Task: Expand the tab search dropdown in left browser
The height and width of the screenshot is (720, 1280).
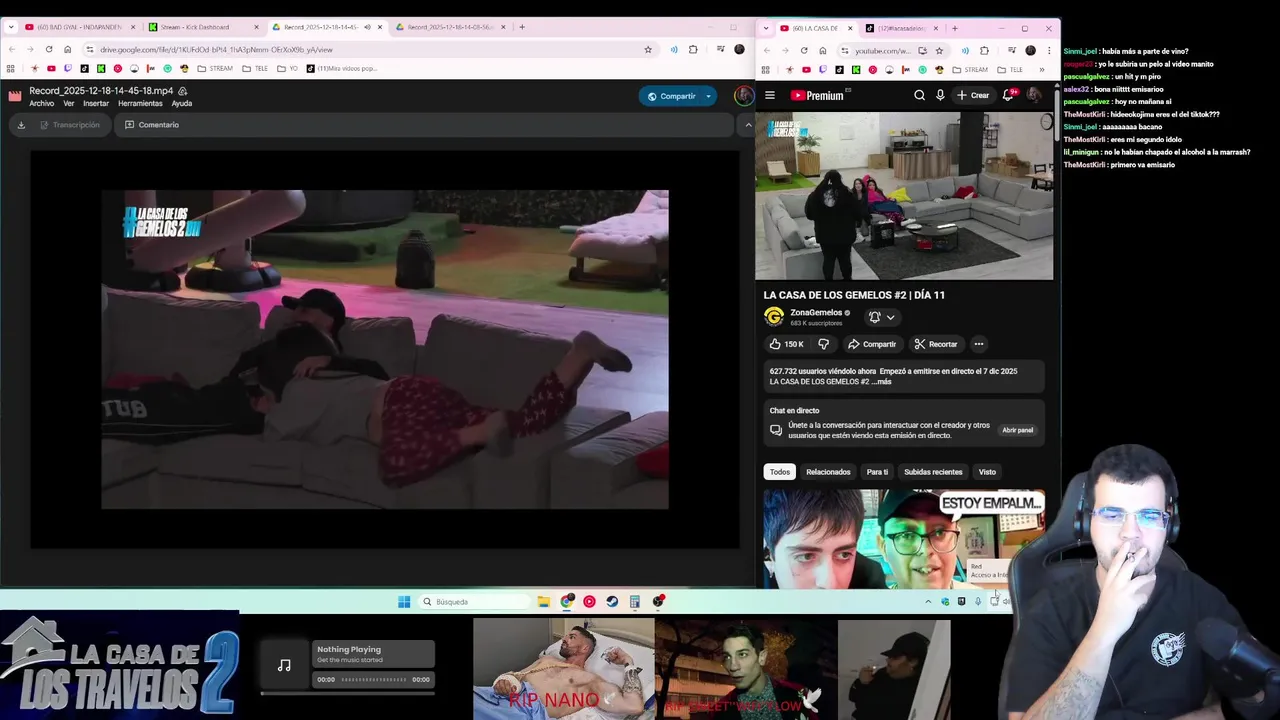Action: pos(11,27)
